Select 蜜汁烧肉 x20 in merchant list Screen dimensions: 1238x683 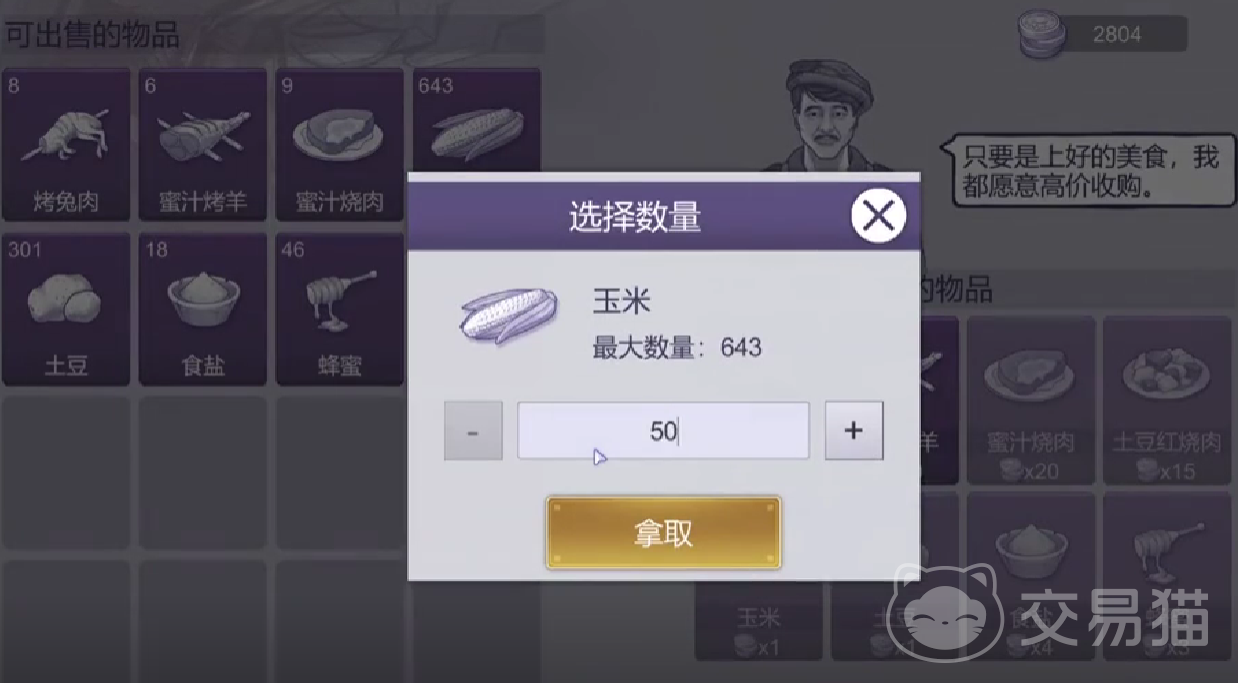[1030, 400]
